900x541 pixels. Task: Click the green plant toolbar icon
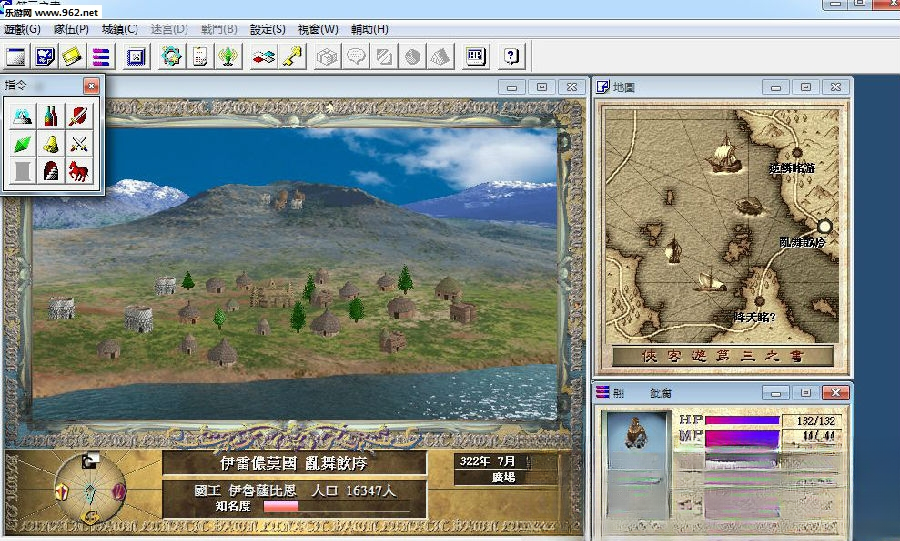pyautogui.click(x=228, y=56)
